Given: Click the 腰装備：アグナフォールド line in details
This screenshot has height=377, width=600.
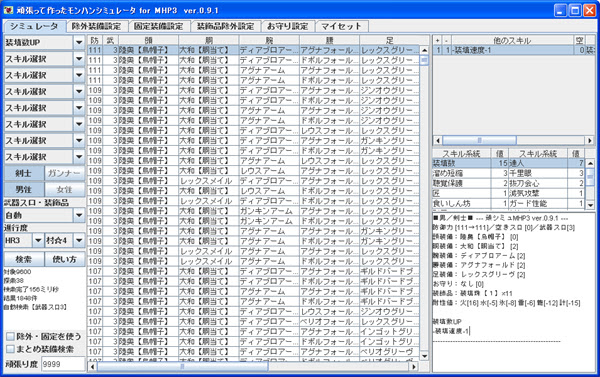Looking at the screenshot, I should click(479, 265).
